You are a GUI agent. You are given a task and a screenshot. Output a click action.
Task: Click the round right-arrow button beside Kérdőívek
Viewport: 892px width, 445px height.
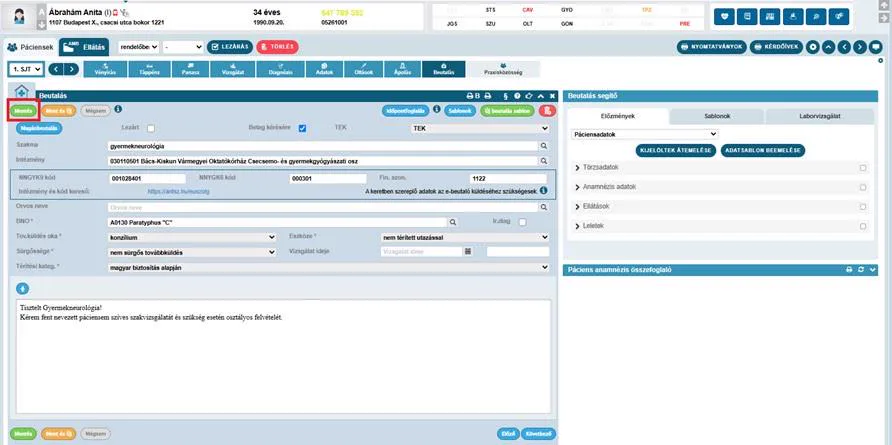pyautogui.click(x=860, y=47)
